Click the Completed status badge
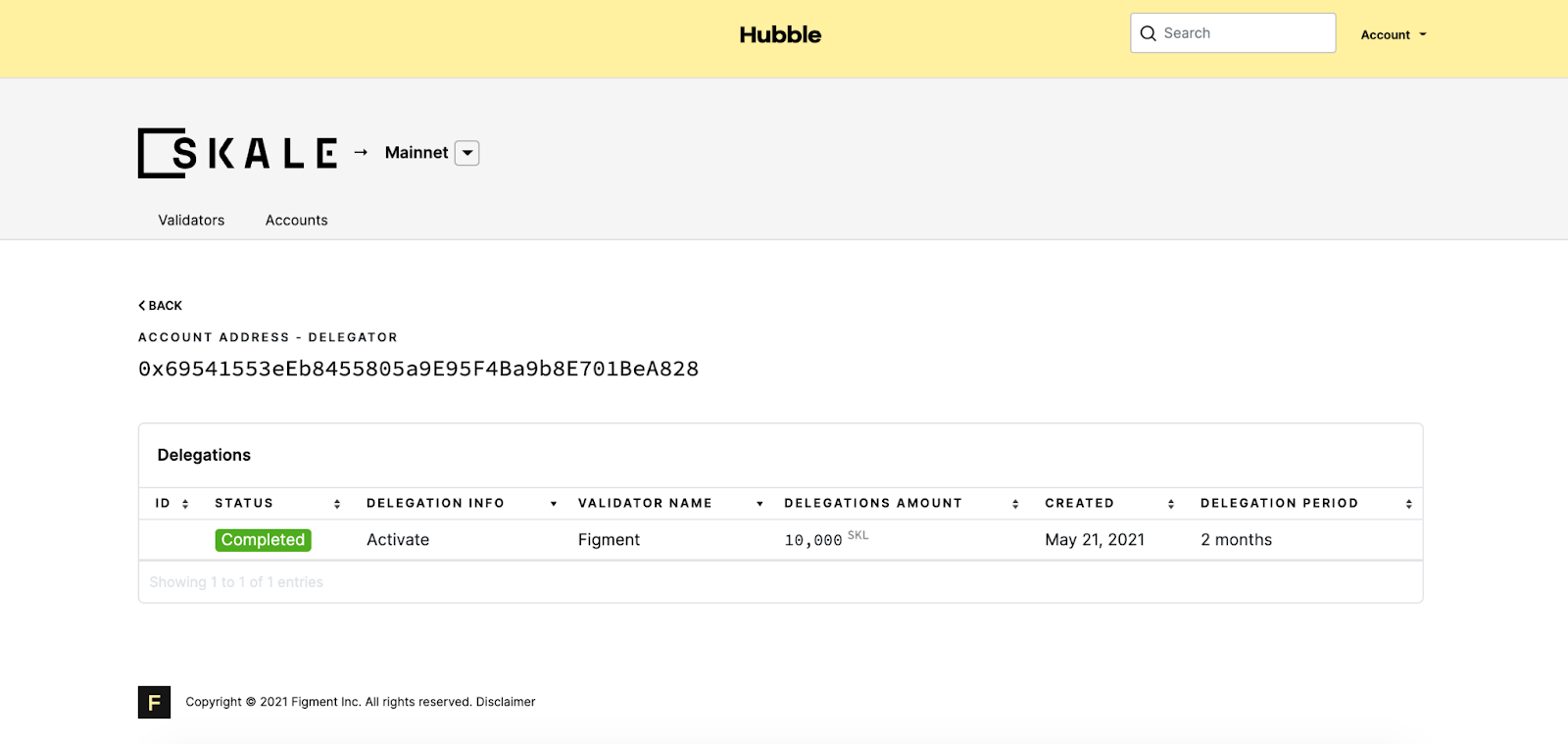This screenshot has width=1568, height=744. click(x=263, y=540)
